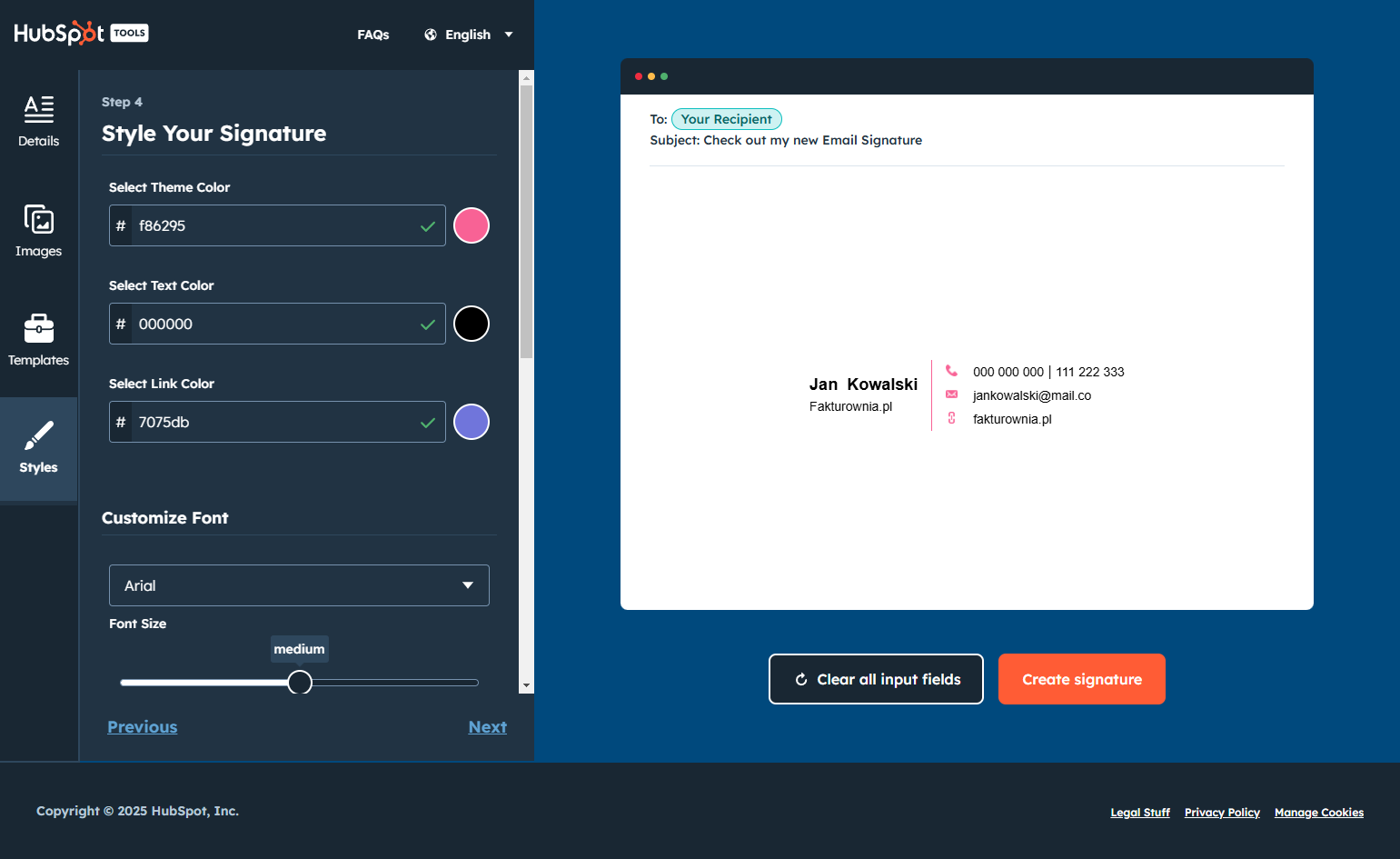Click the font size slider handle
The height and width of the screenshot is (859, 1400).
tap(300, 682)
